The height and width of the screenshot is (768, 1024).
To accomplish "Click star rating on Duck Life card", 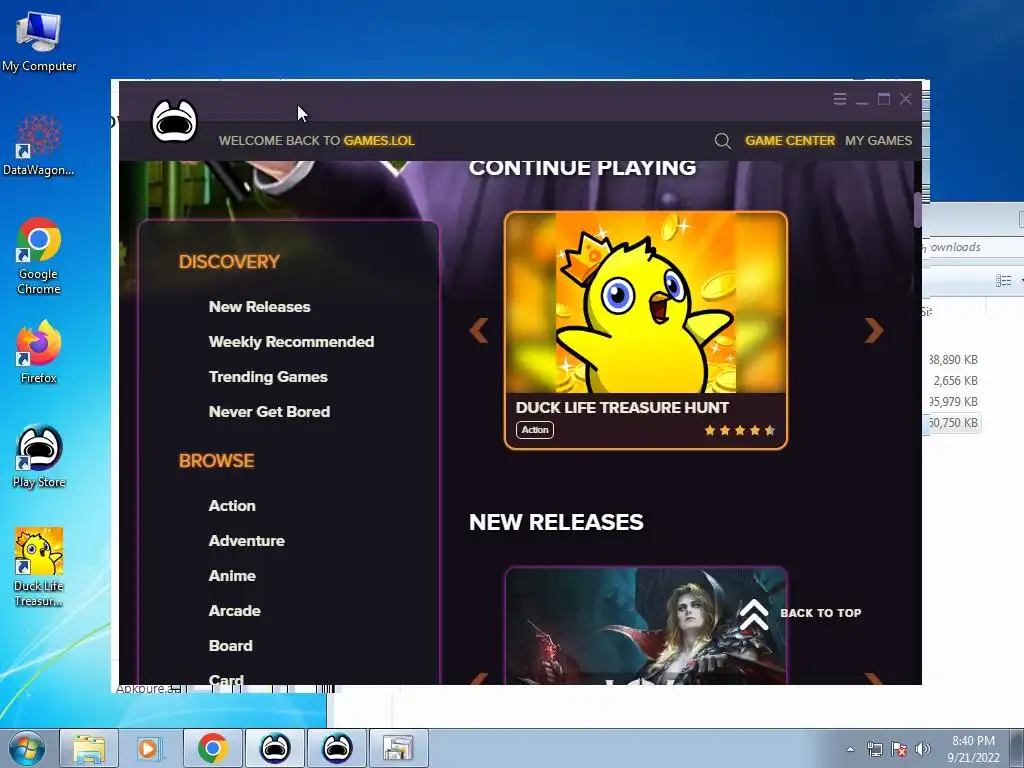I will (x=740, y=430).
